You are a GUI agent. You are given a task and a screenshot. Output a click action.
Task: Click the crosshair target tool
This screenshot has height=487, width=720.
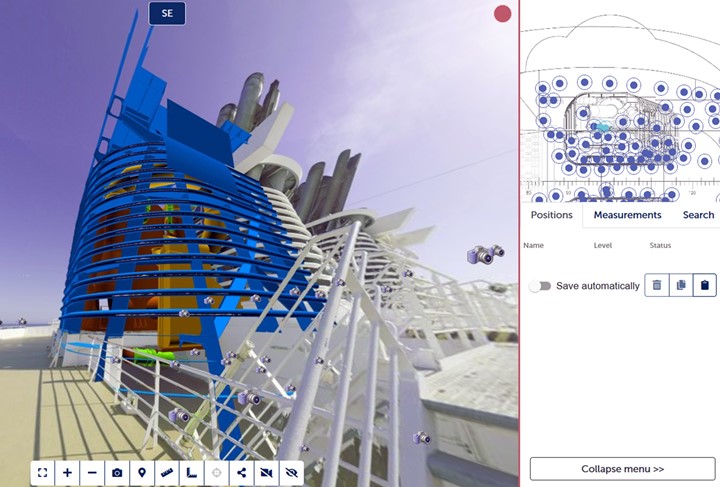pyautogui.click(x=217, y=473)
